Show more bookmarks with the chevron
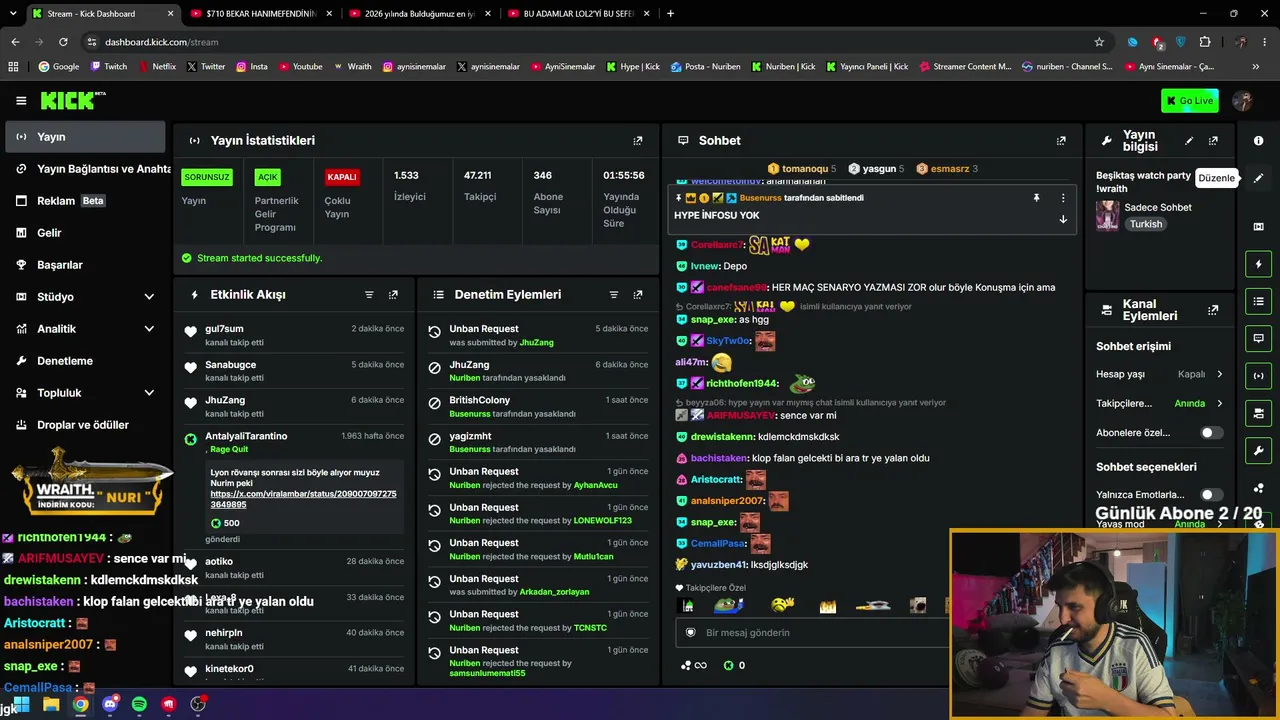The image size is (1280, 720). click(1256, 67)
